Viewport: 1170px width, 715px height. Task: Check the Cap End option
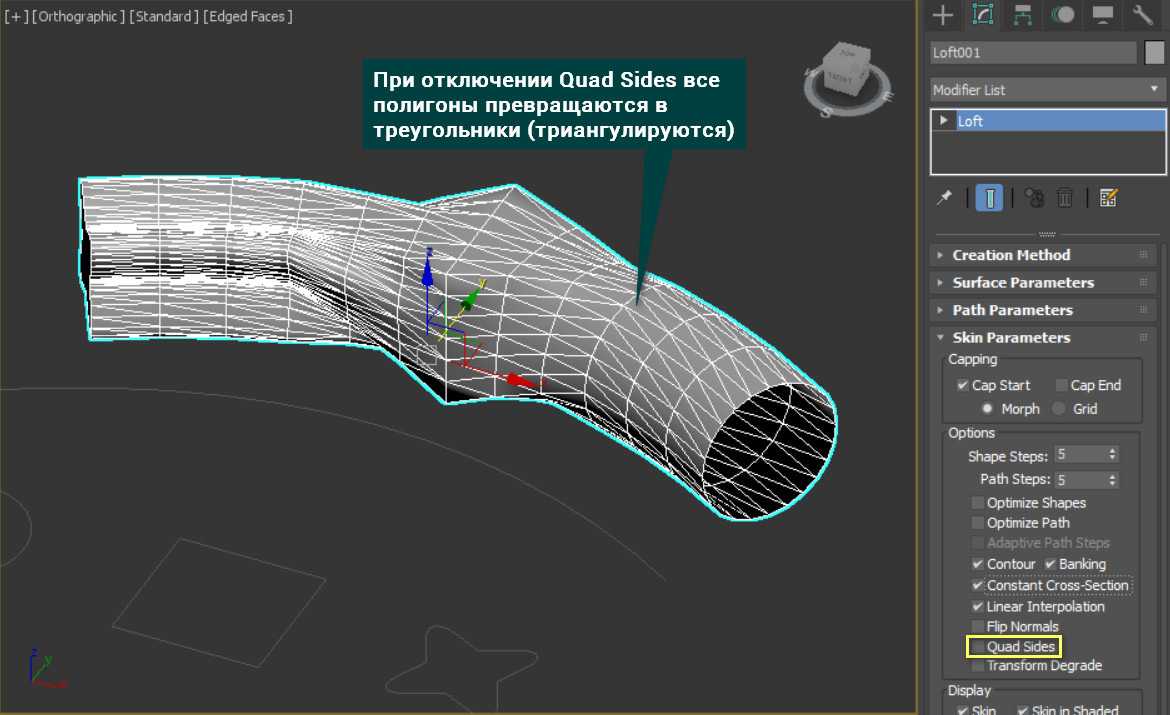(x=1061, y=385)
